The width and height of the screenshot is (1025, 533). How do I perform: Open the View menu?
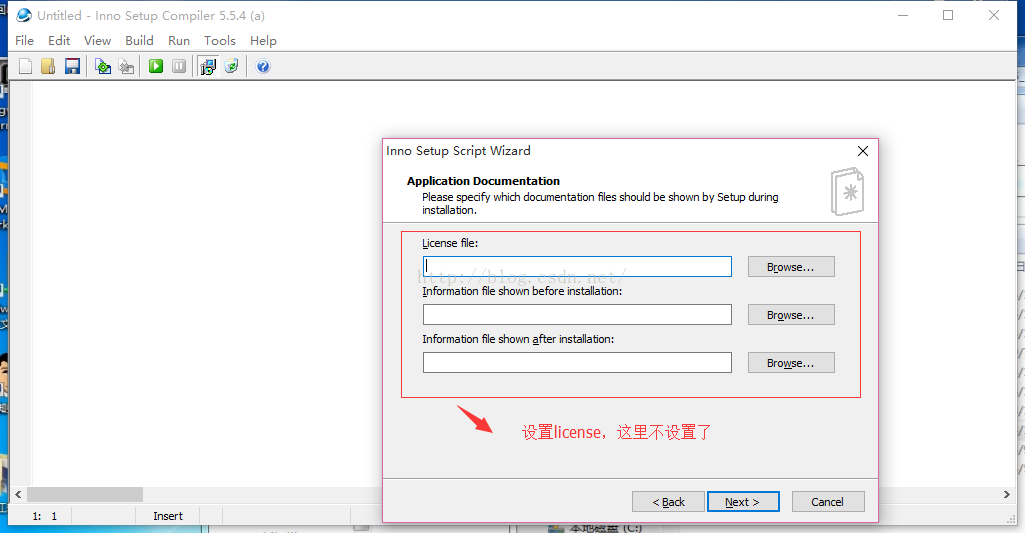(97, 41)
